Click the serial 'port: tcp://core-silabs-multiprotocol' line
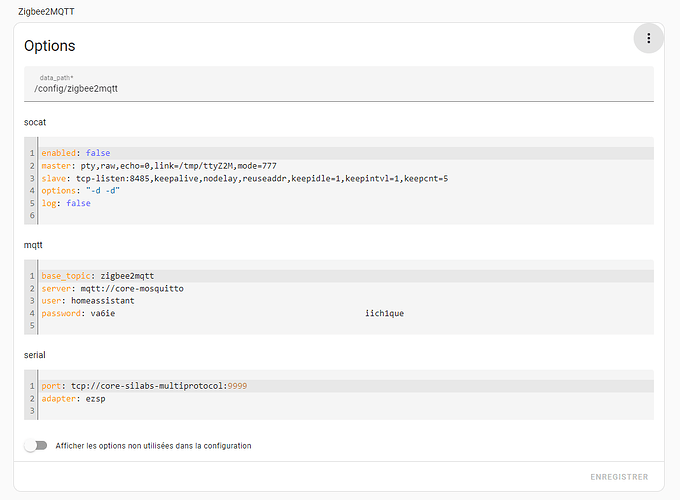This screenshot has height=500, width=680. pos(347,386)
